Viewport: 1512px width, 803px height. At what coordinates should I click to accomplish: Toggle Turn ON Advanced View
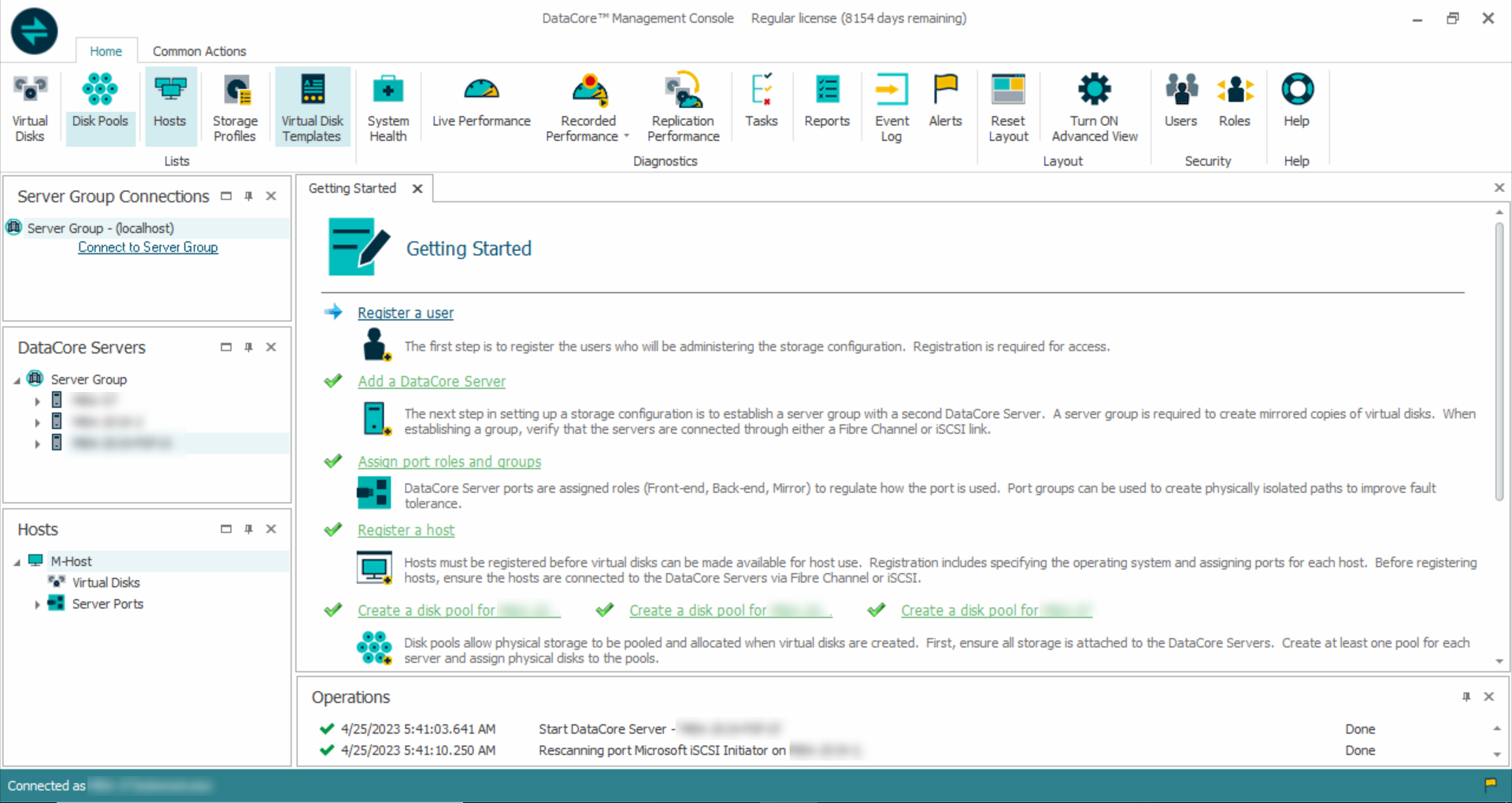click(x=1094, y=107)
